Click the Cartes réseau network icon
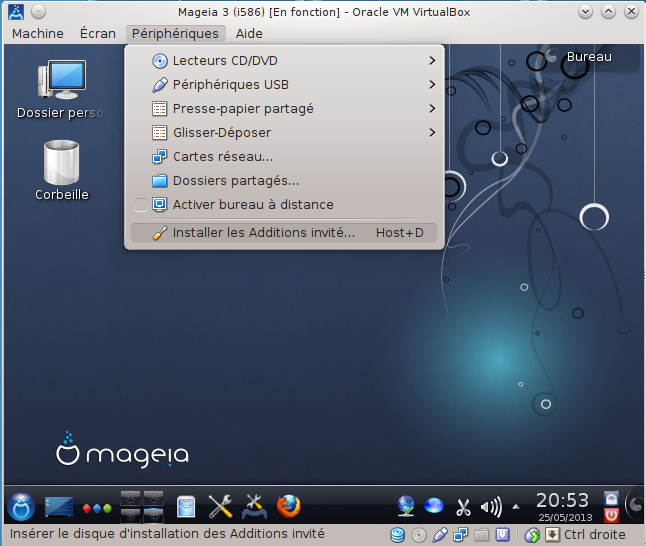The height and width of the screenshot is (546, 646). [x=160, y=157]
